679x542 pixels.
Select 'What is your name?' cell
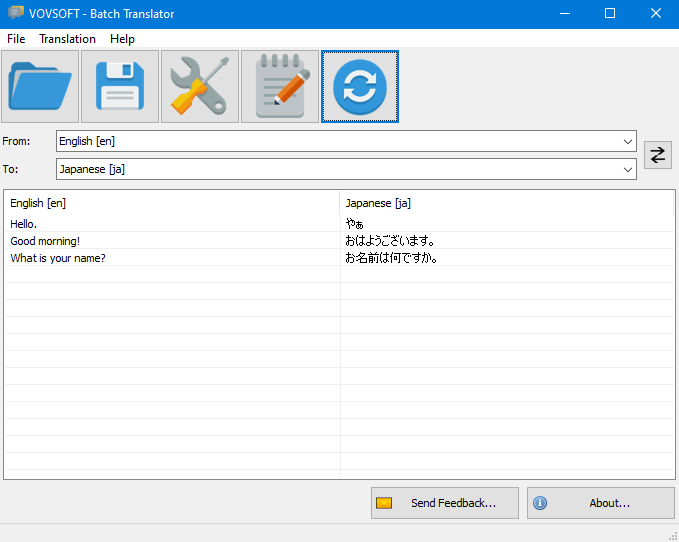tap(172, 258)
